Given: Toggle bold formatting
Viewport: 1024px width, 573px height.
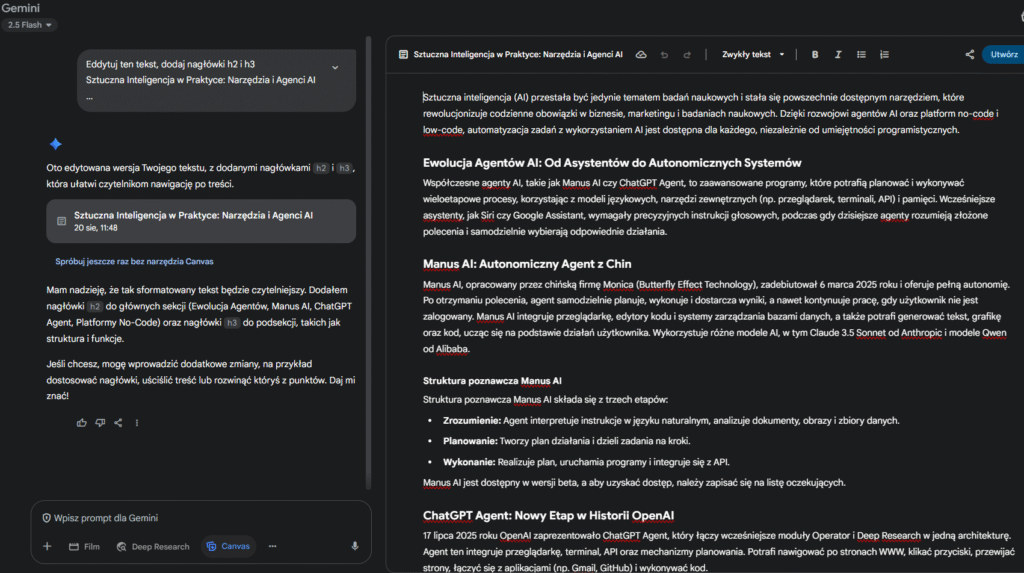Looking at the screenshot, I should (x=814, y=55).
